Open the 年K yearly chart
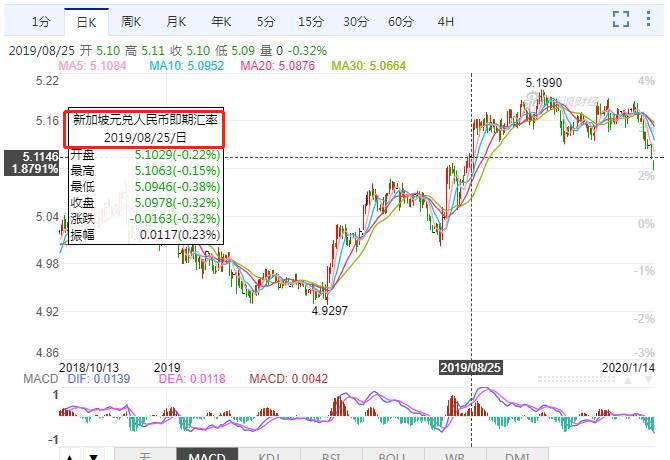This screenshot has width=670, height=460. coord(221,21)
